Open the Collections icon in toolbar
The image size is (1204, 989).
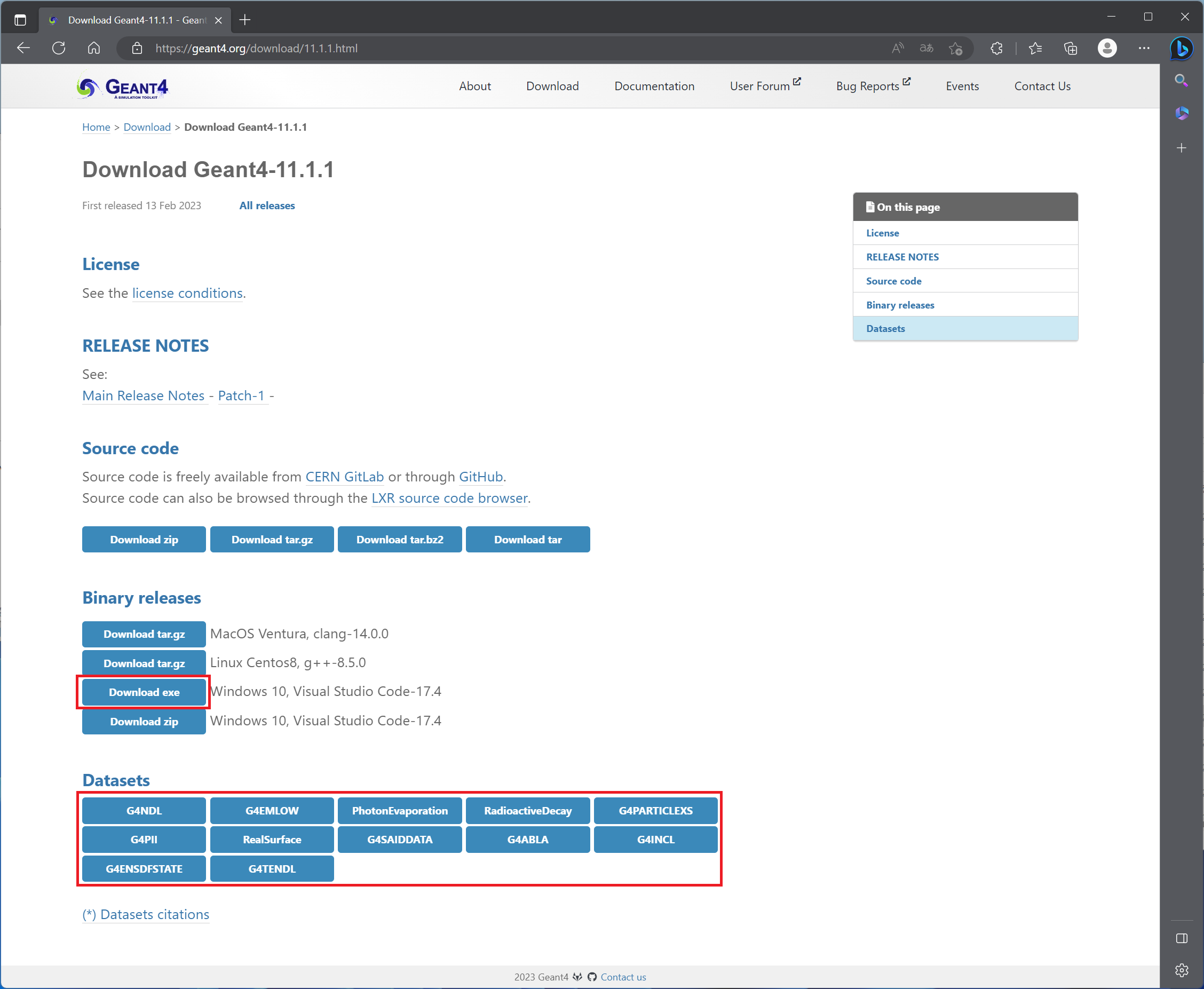pyautogui.click(x=1071, y=49)
